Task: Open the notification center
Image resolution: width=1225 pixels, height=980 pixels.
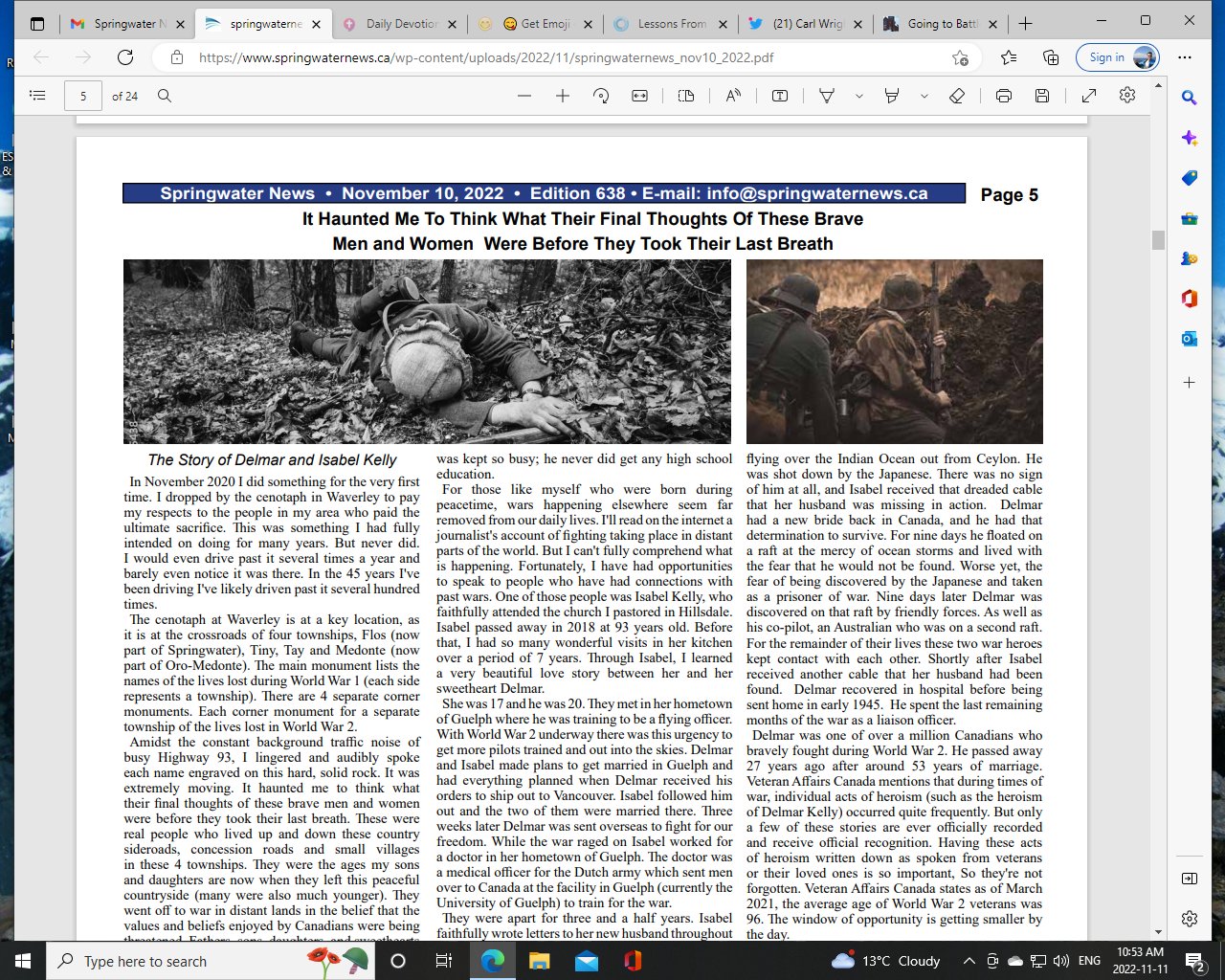Action: (x=1194, y=961)
